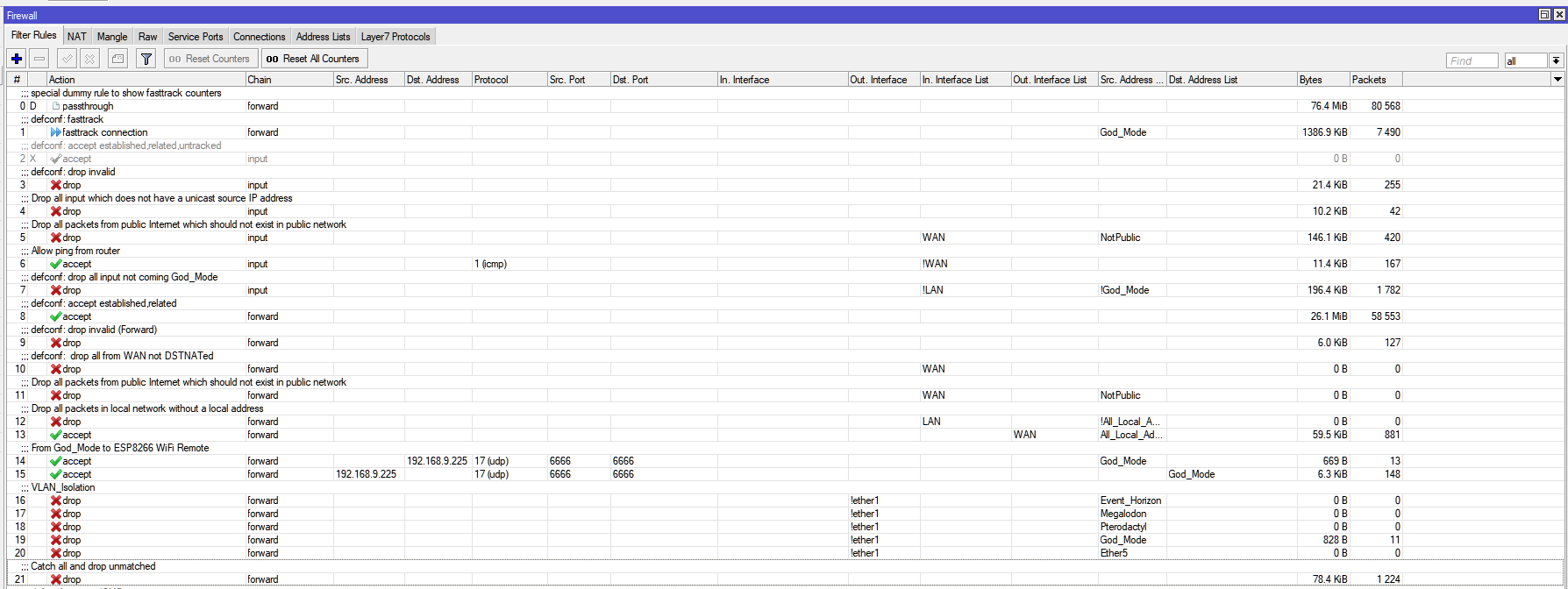The height and width of the screenshot is (589, 1568).
Task: Click '58 553' packets value in rule 8
Action: coord(1386,316)
